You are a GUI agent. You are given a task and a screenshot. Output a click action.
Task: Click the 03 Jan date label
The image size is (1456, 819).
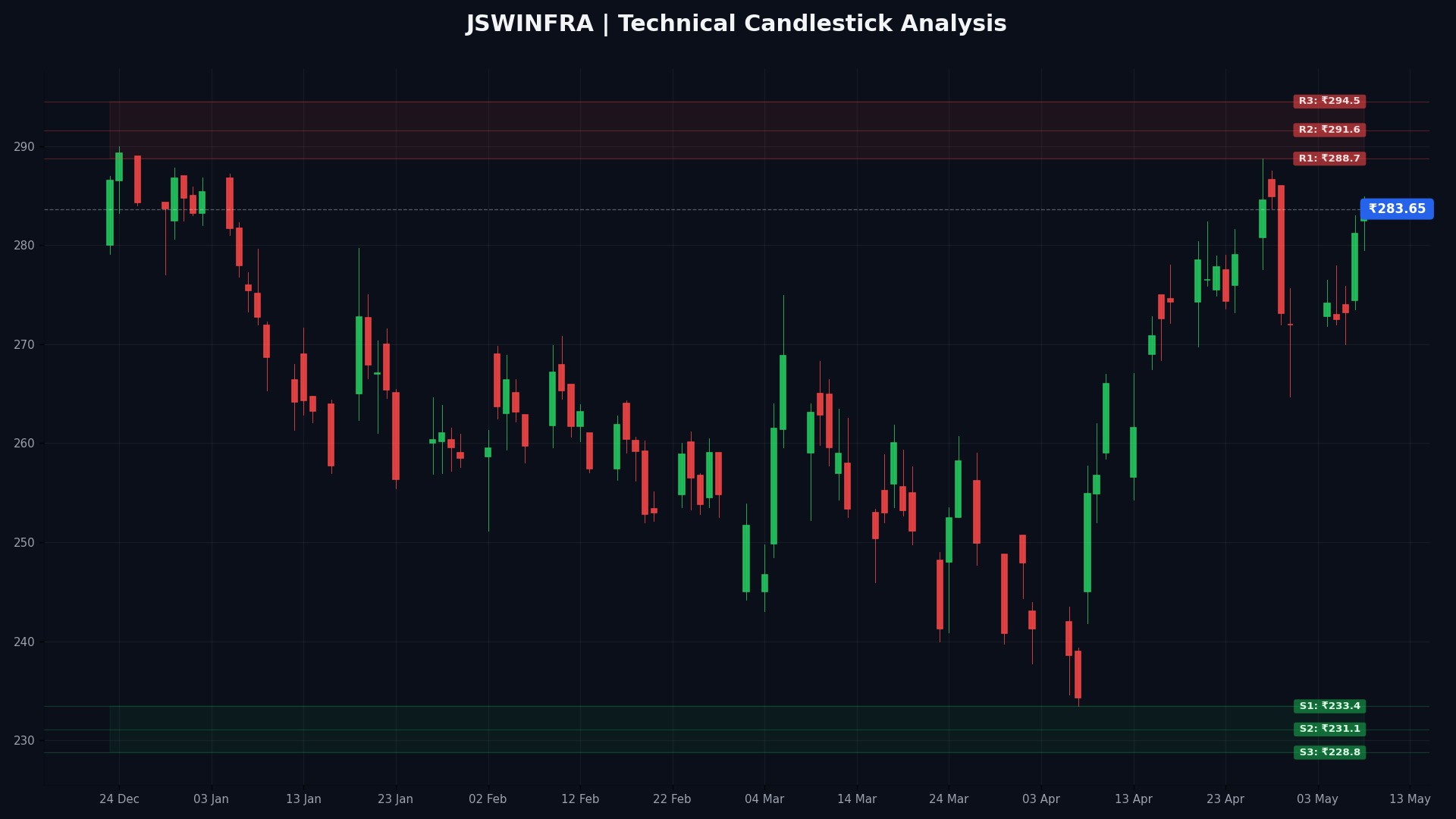[212, 799]
